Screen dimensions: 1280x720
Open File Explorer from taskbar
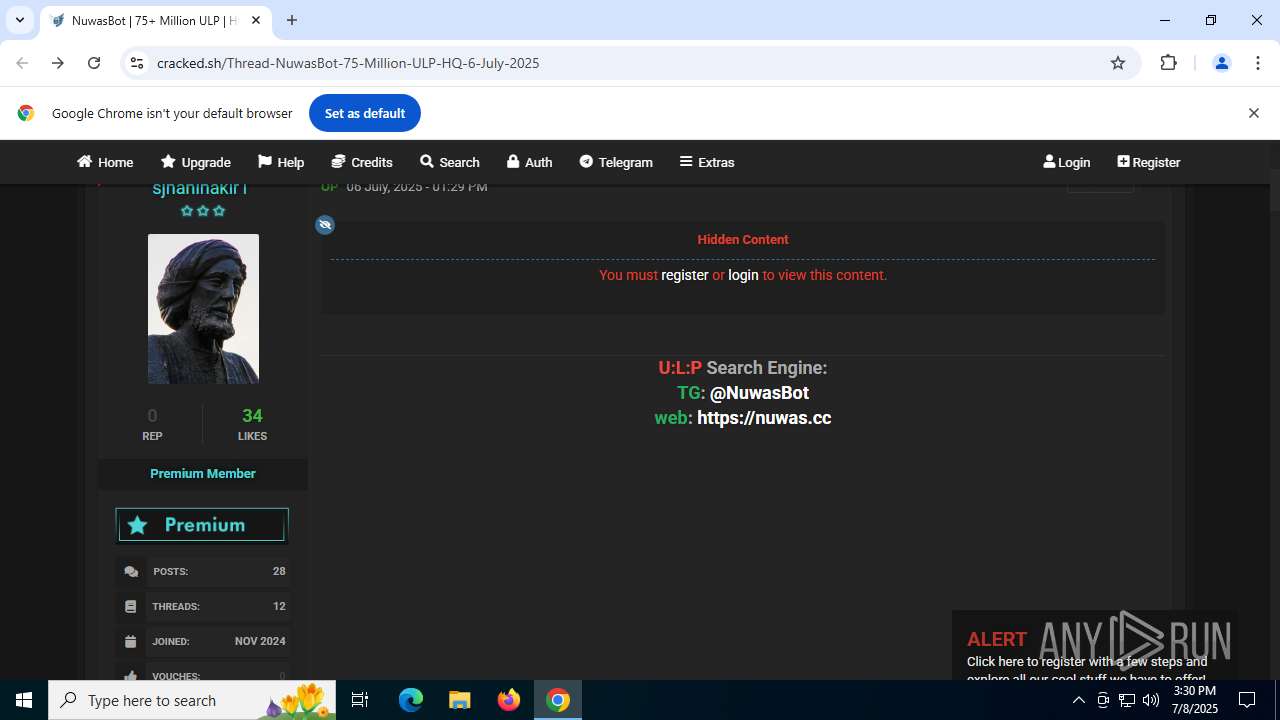click(459, 700)
